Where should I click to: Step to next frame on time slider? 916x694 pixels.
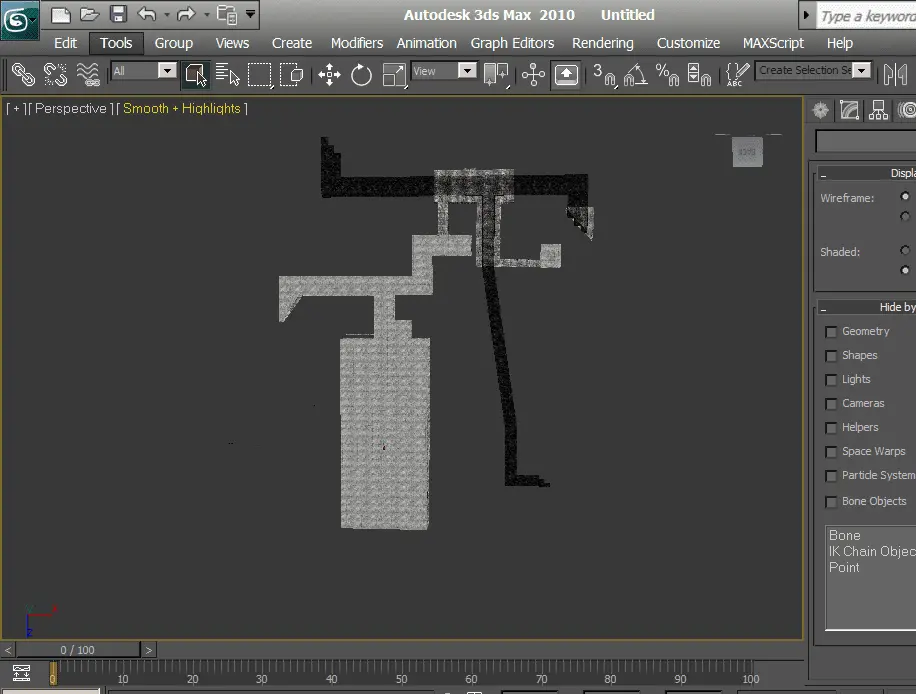[x=149, y=650]
